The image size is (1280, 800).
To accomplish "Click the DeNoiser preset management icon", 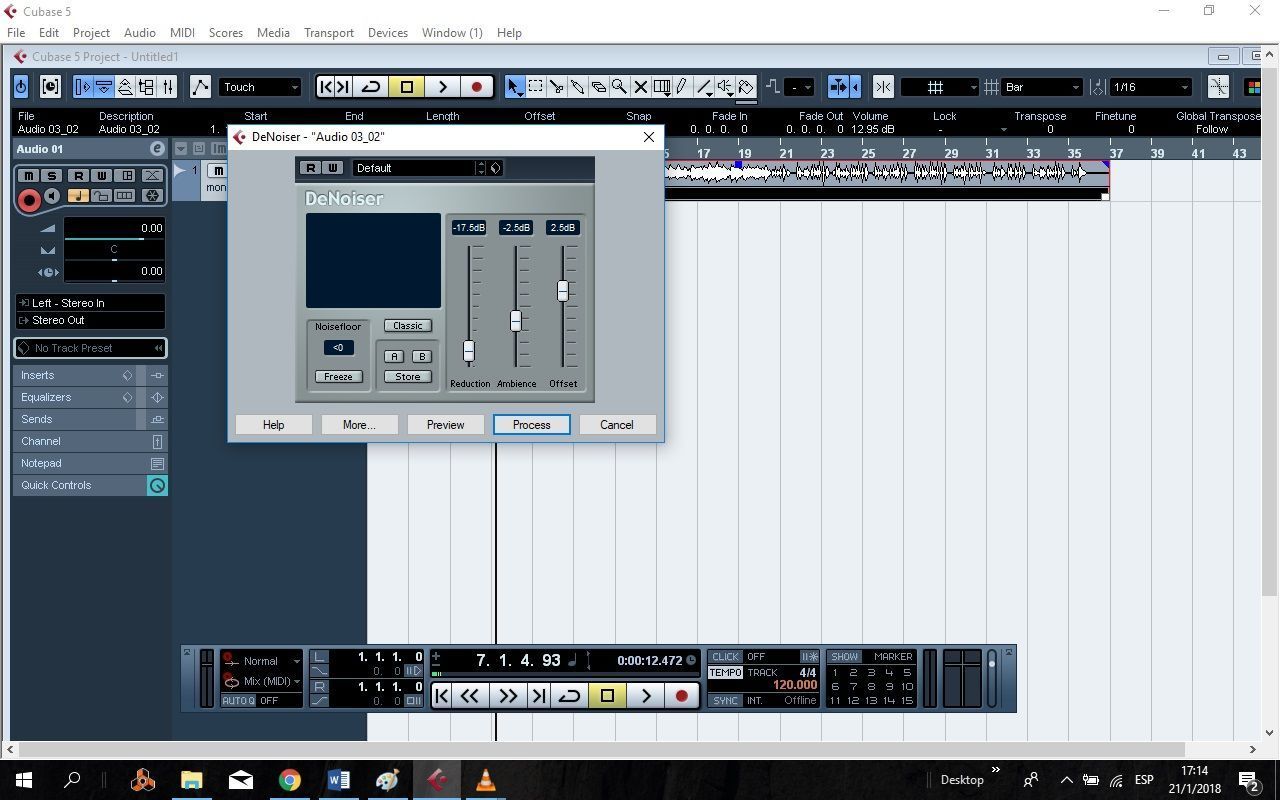I will [496, 168].
